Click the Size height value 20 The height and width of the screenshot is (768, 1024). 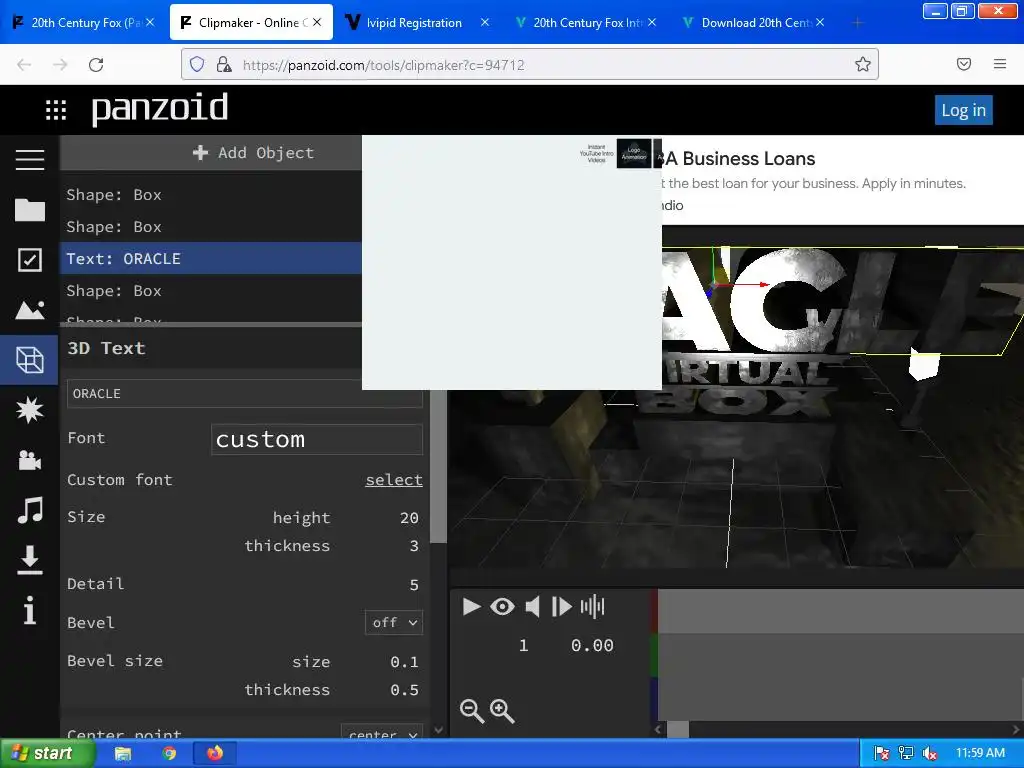pyautogui.click(x=409, y=518)
